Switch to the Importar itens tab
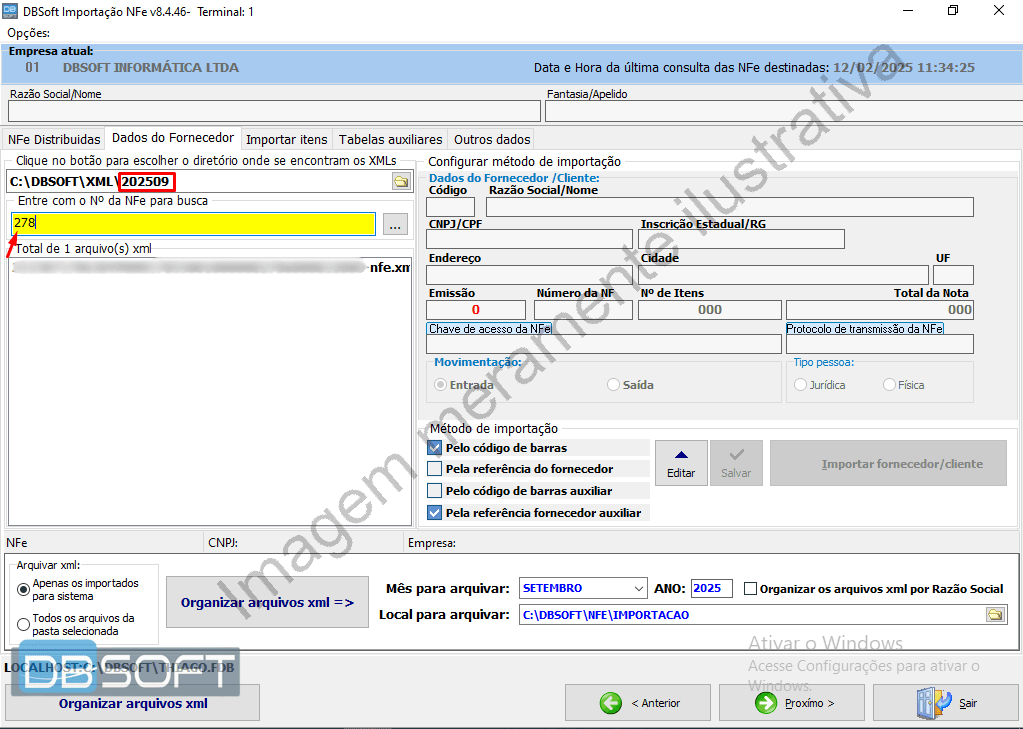 coord(286,139)
